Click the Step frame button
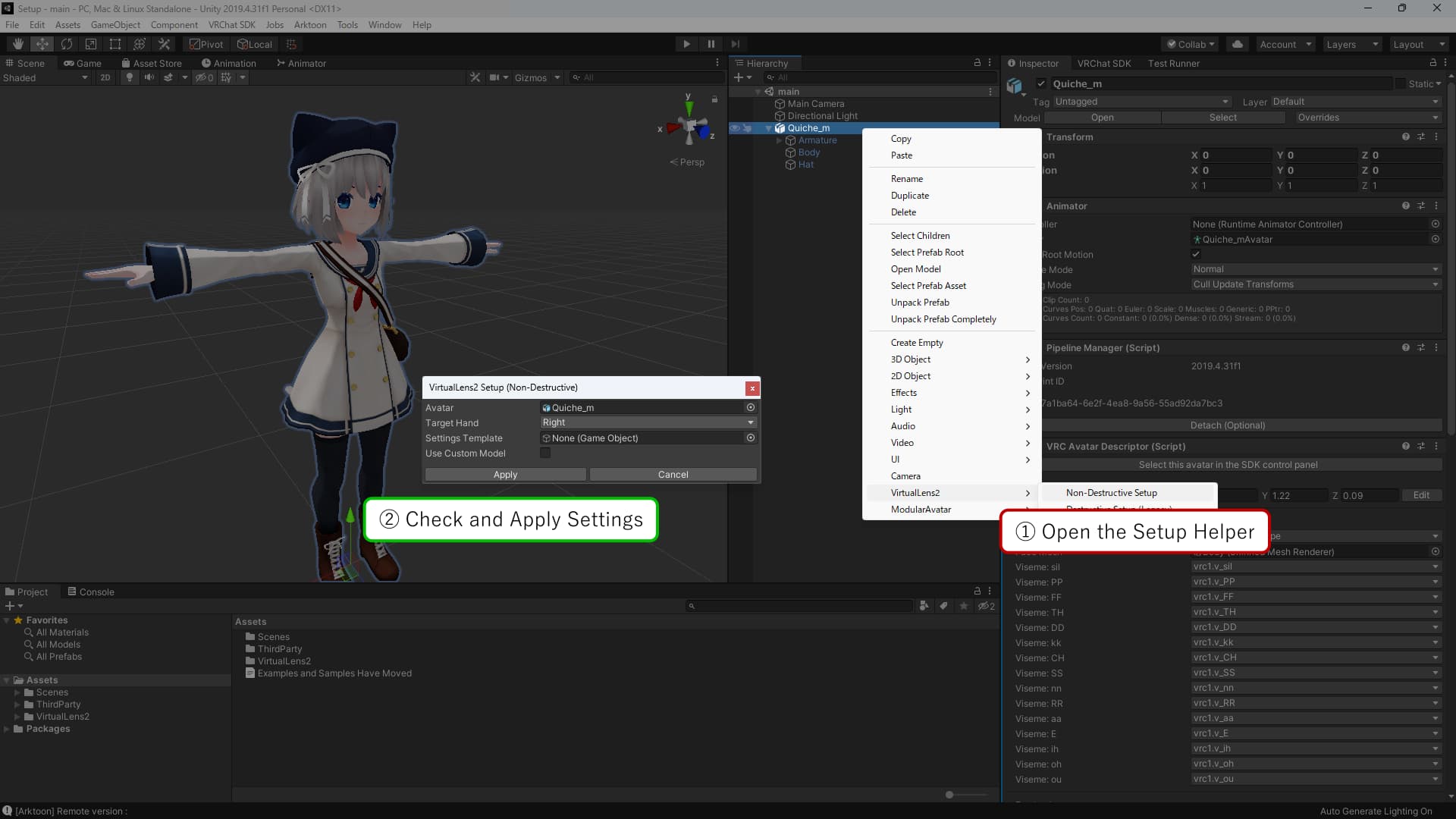 pyautogui.click(x=735, y=44)
